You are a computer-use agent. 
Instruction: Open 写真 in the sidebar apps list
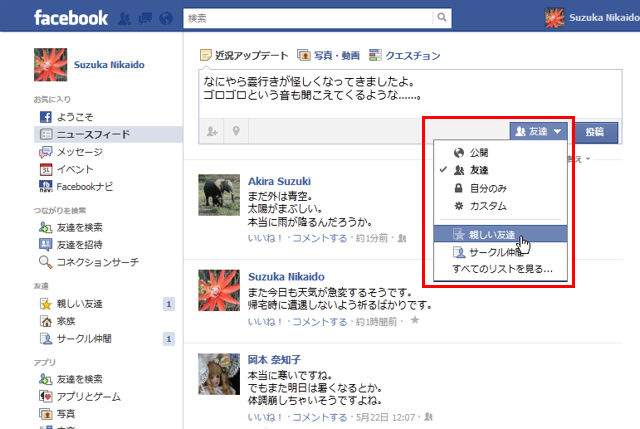pos(57,414)
